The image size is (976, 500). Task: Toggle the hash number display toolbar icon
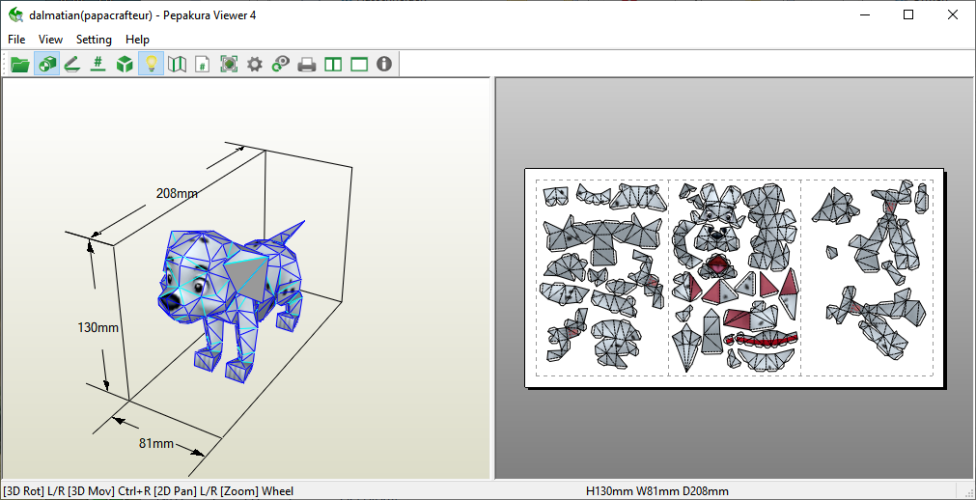tap(98, 64)
